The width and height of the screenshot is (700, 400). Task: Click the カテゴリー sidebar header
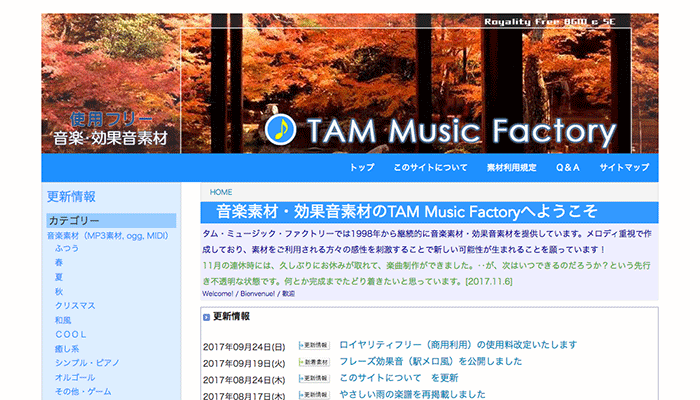click(x=111, y=221)
